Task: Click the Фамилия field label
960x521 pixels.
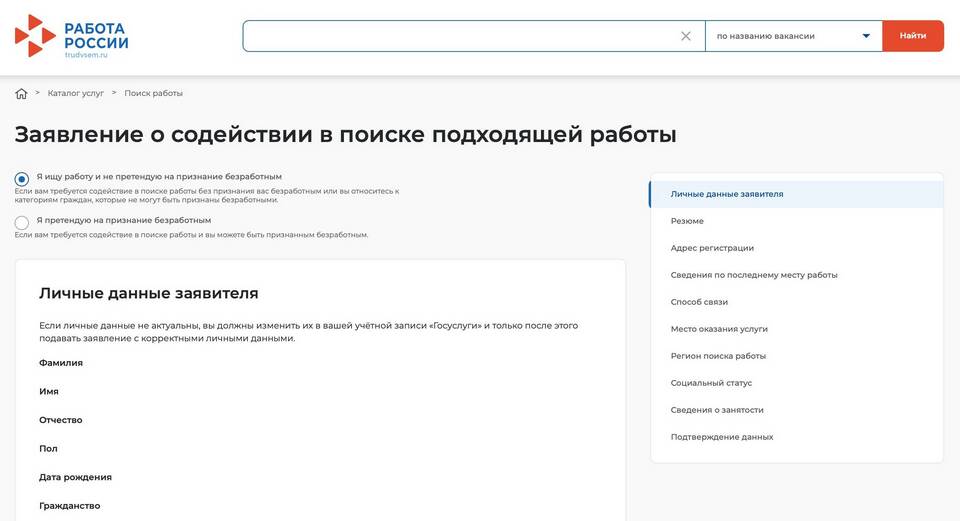Action: point(61,362)
